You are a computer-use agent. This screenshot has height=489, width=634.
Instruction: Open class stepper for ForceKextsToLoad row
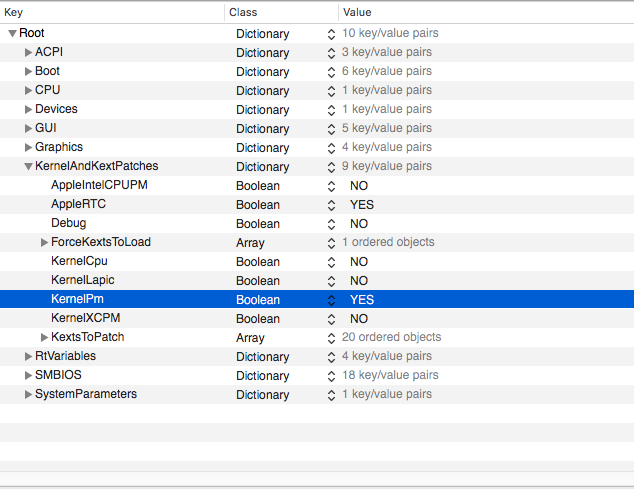click(331, 243)
